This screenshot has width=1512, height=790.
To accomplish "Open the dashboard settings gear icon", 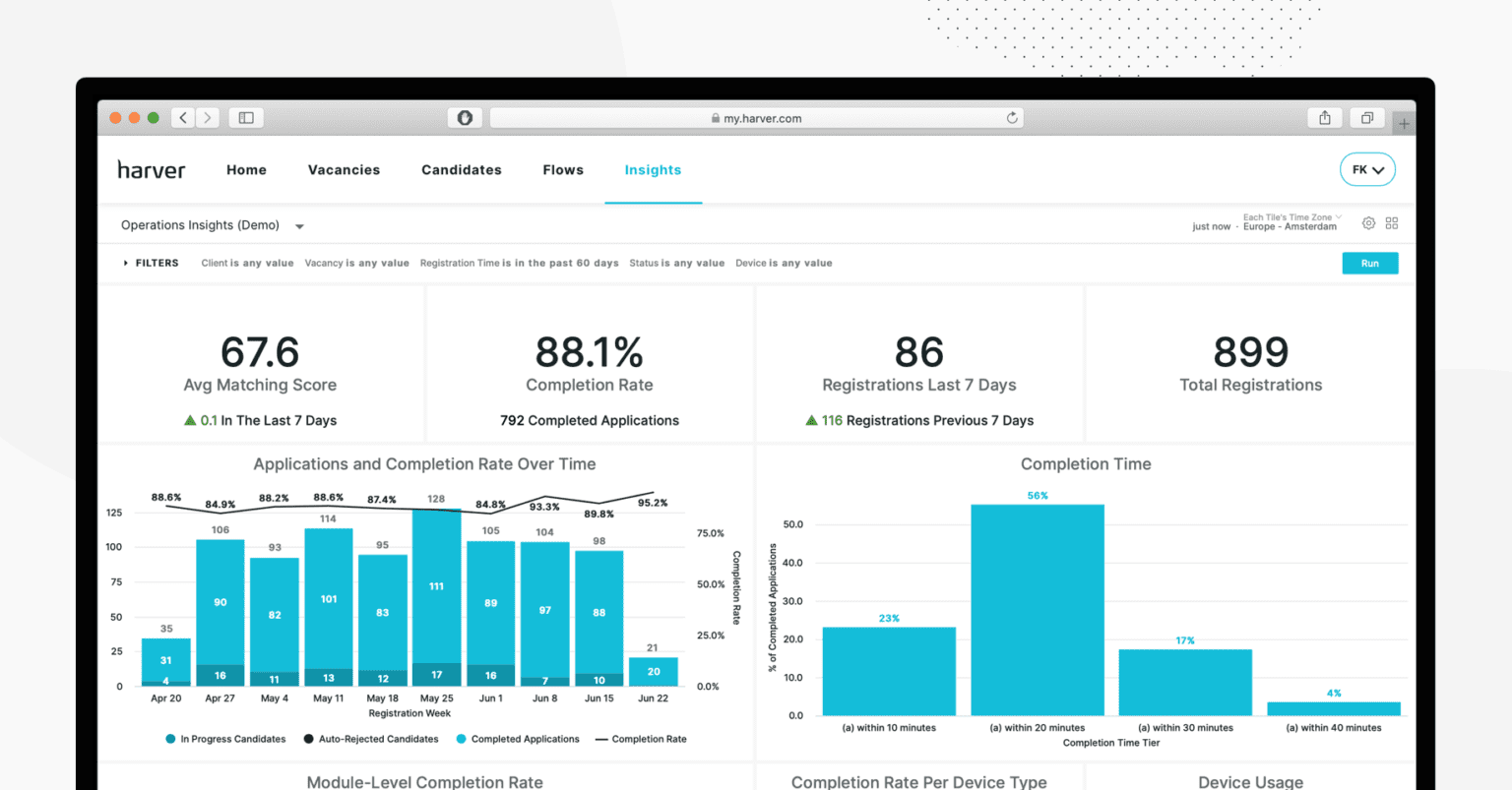I will tap(1368, 223).
